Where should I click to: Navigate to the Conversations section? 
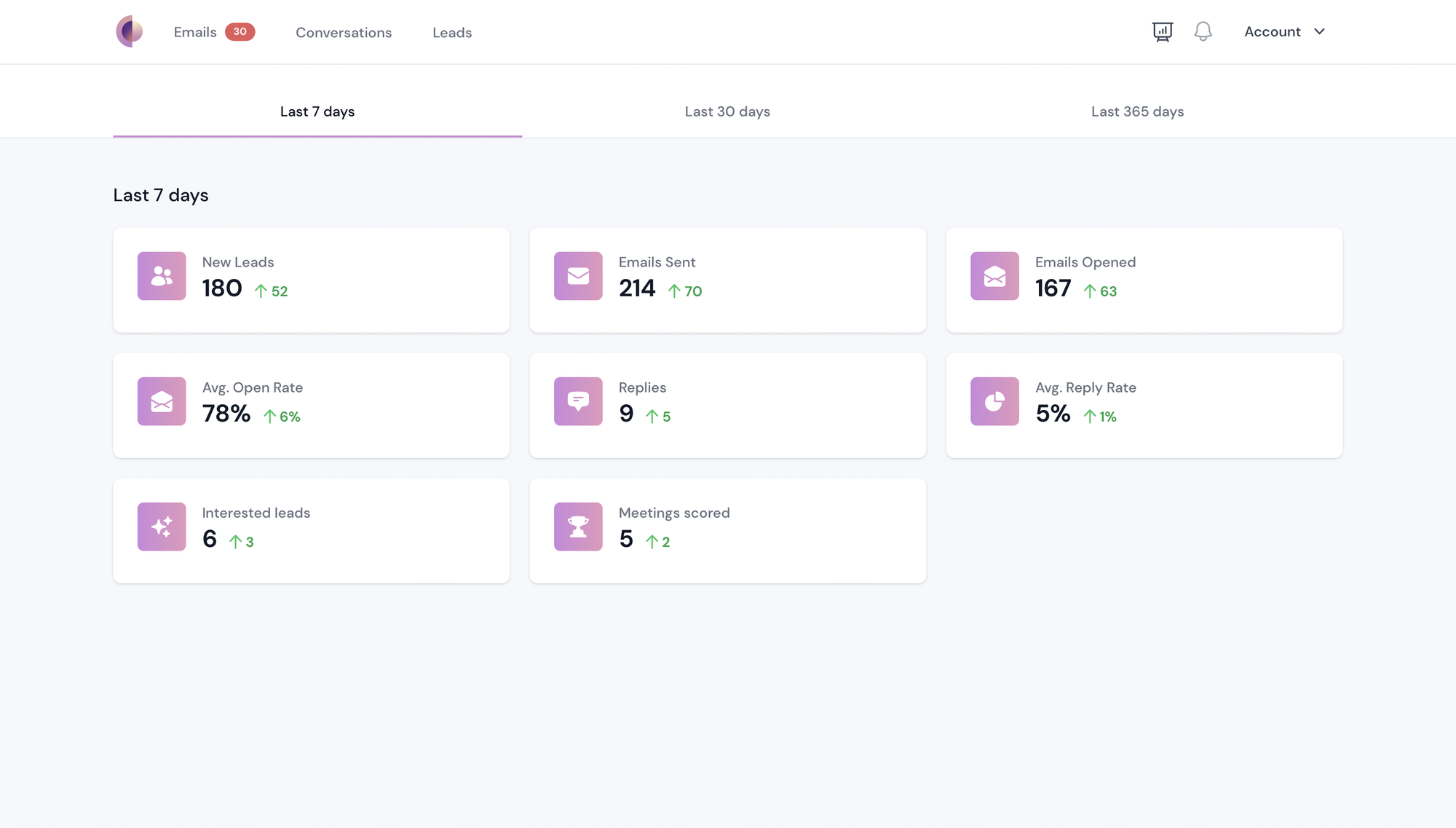point(343,31)
